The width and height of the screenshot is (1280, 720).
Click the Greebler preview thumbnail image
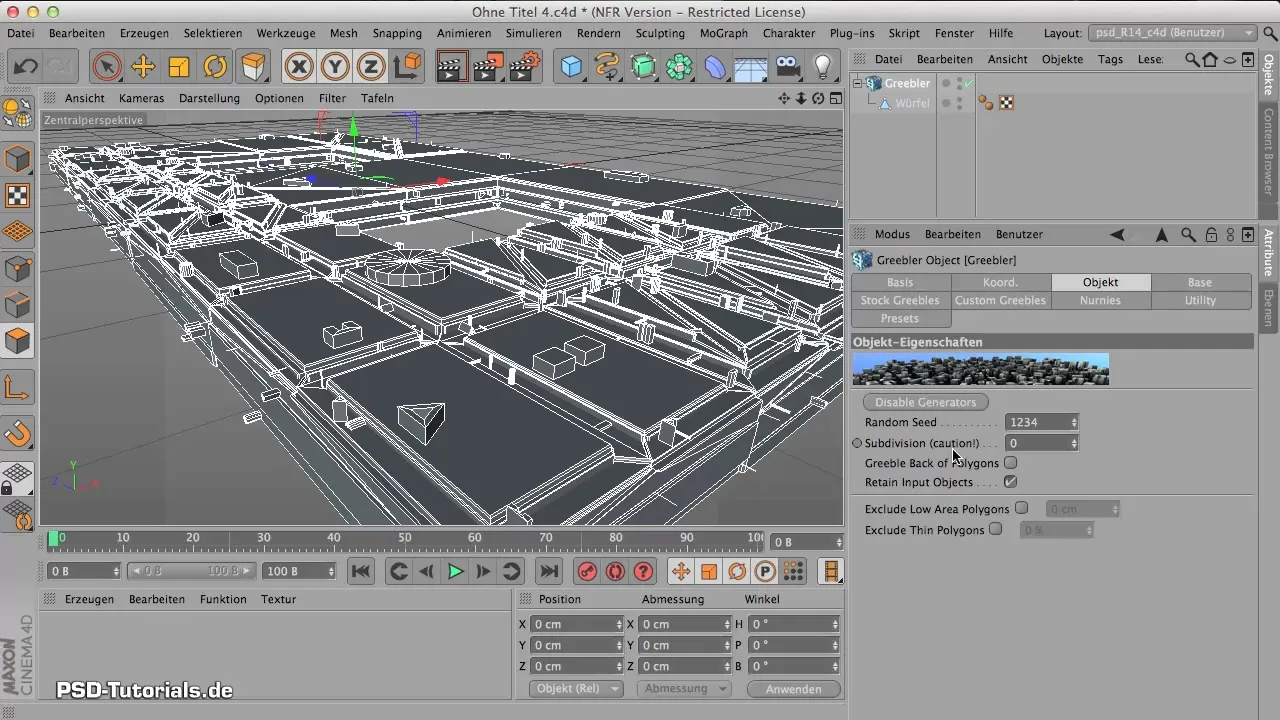click(980, 369)
